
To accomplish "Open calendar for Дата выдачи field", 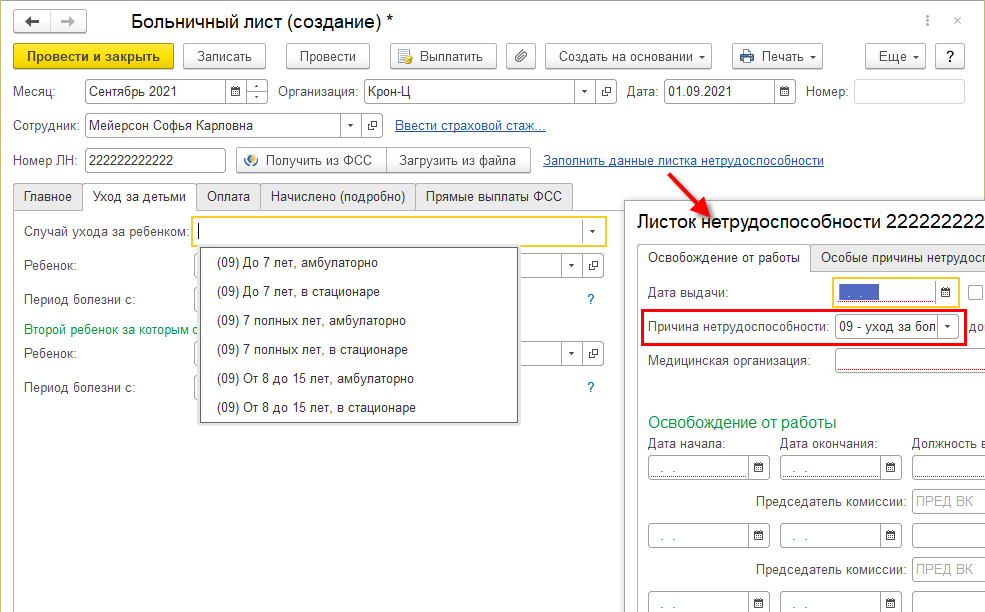I will [x=945, y=292].
